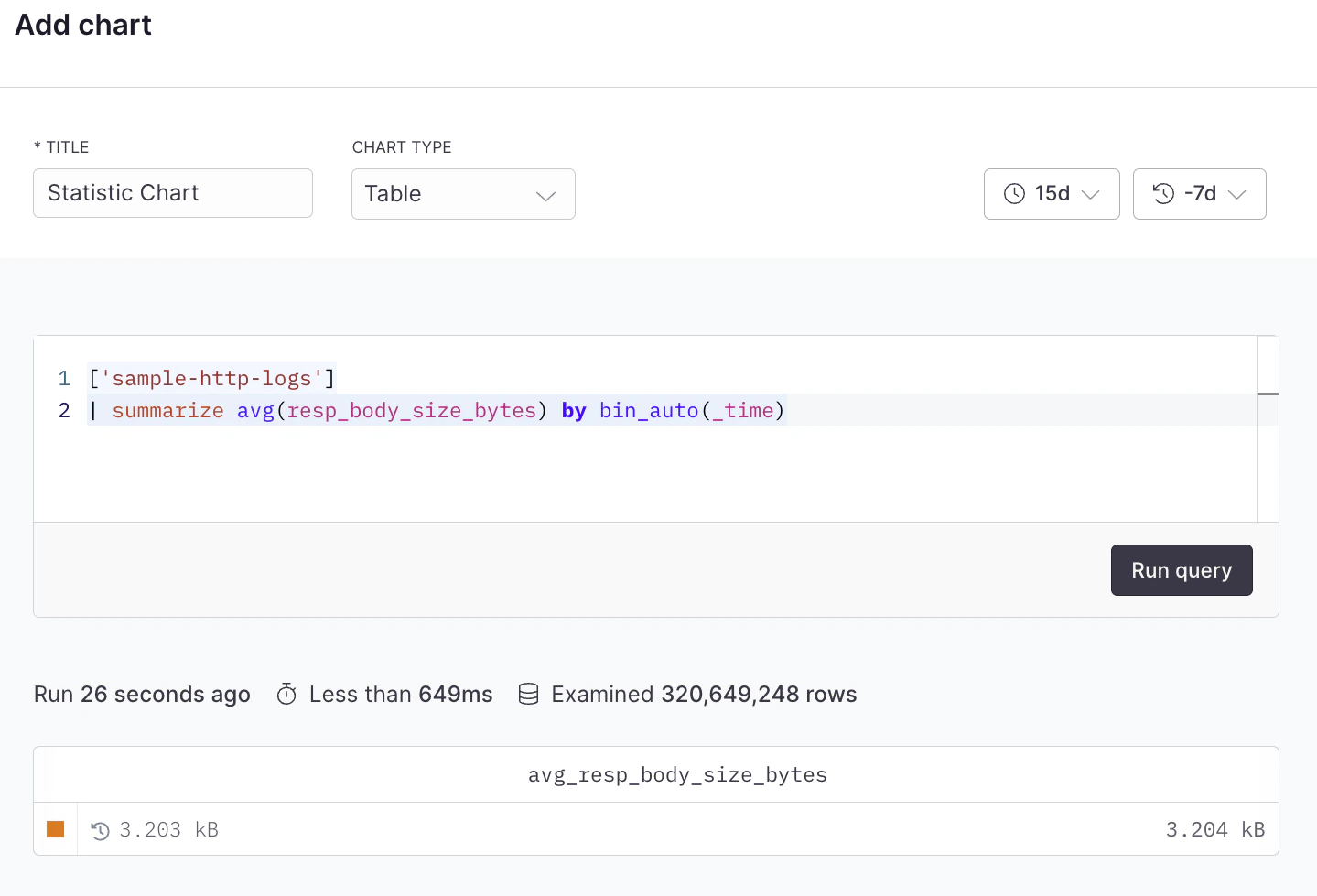This screenshot has height=896, width=1317.
Task: Click the Add chart heading
Action: tap(82, 25)
